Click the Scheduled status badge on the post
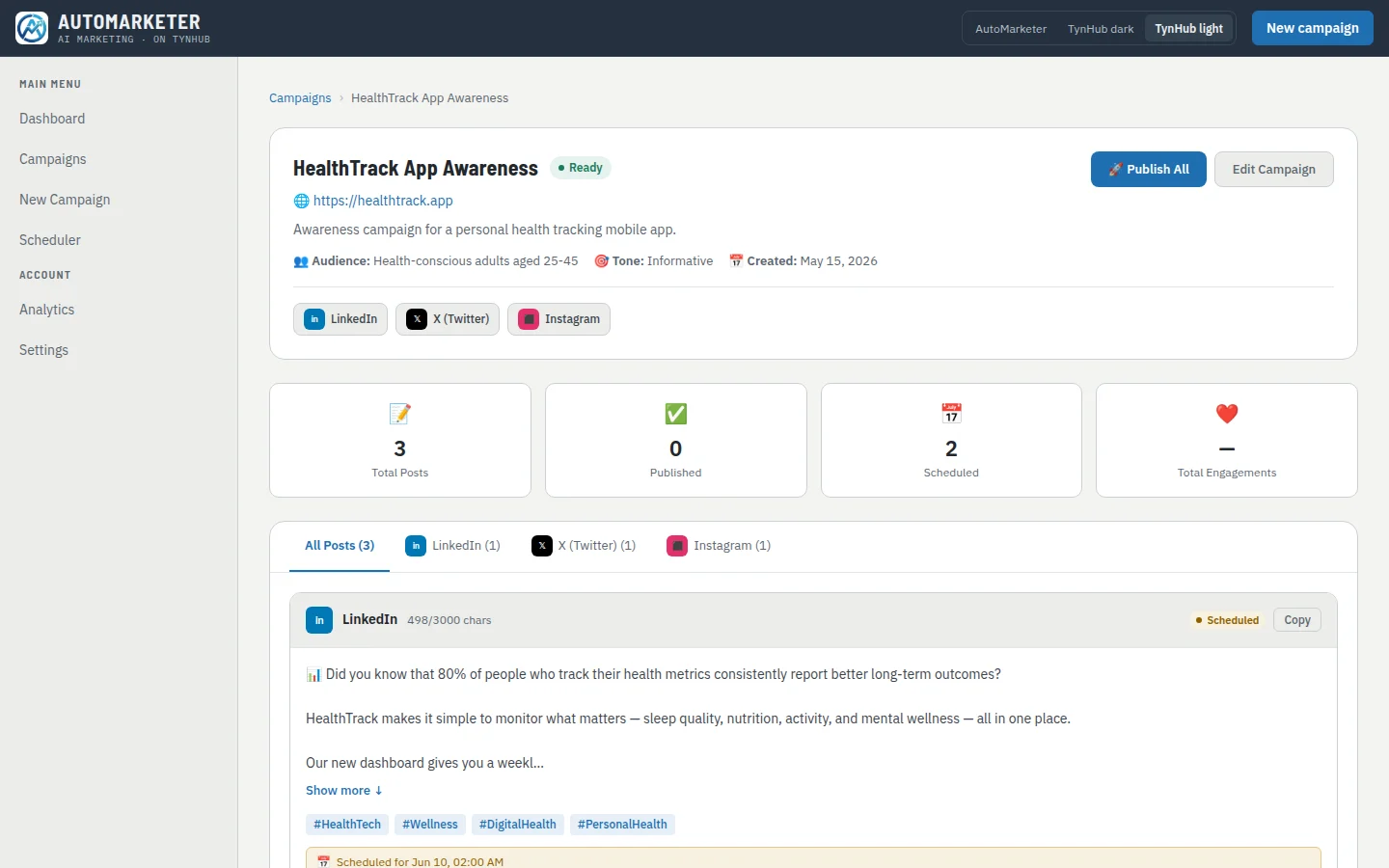 pos(1227,620)
